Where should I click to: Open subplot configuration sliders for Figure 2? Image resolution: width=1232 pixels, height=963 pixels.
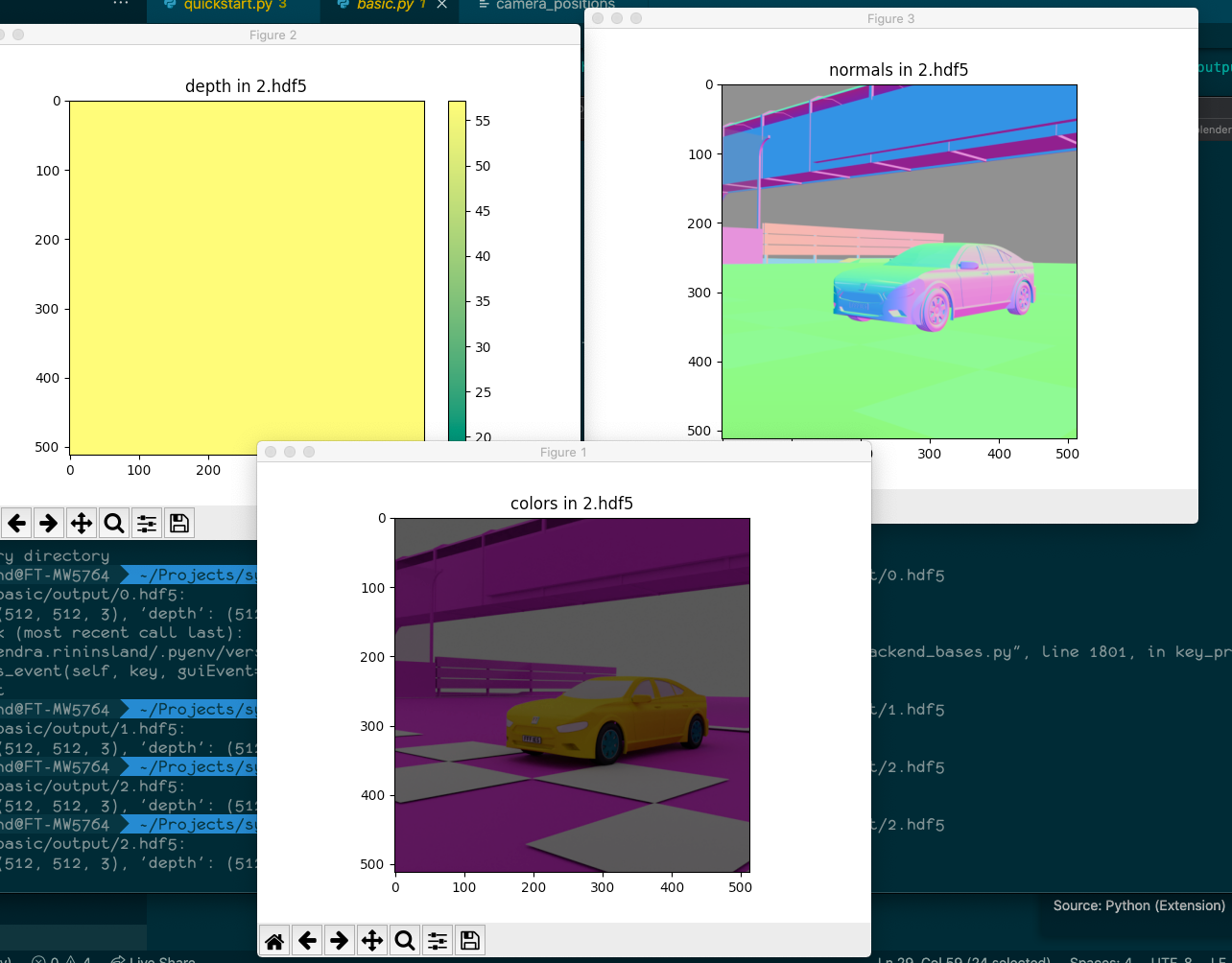(146, 523)
